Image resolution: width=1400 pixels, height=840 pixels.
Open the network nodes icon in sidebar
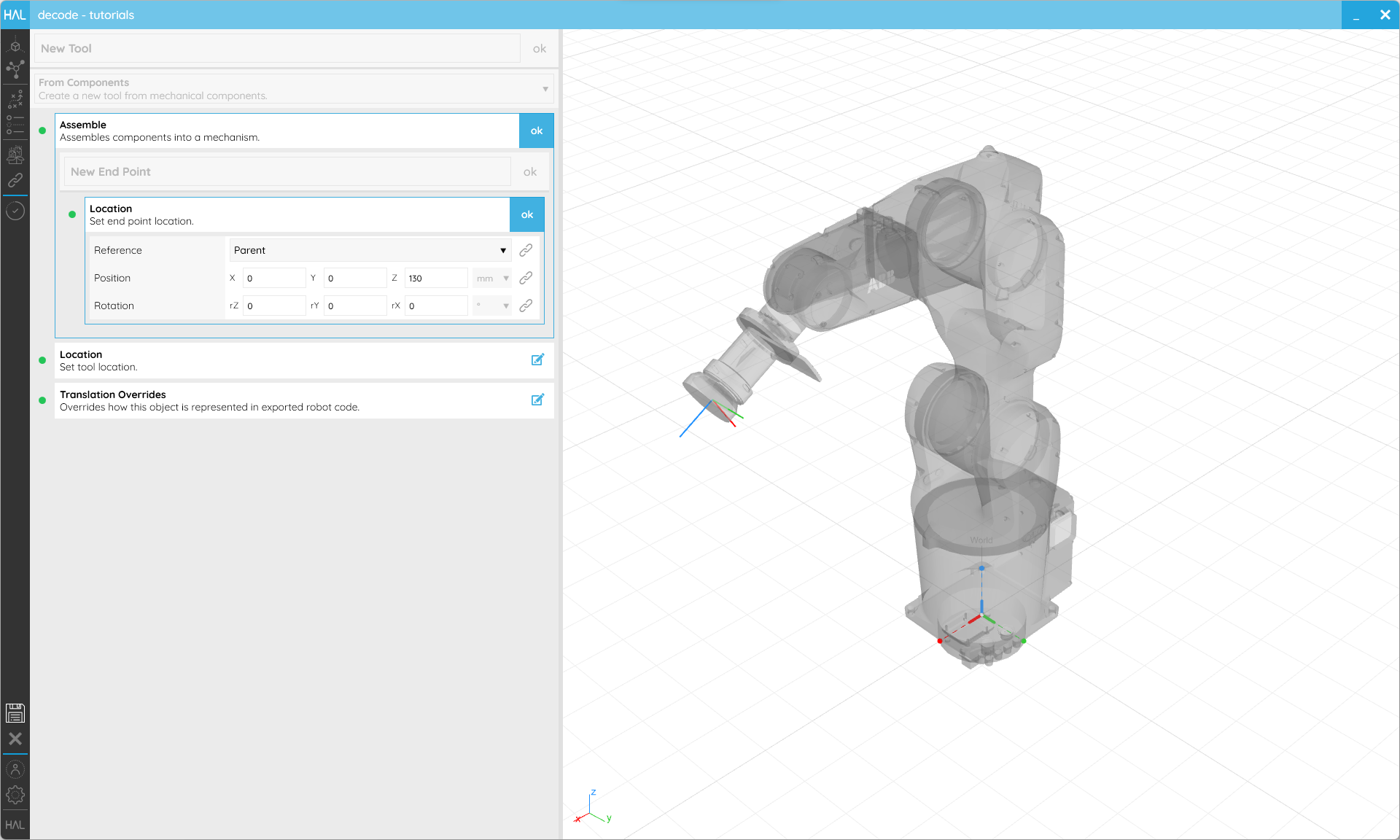15,70
